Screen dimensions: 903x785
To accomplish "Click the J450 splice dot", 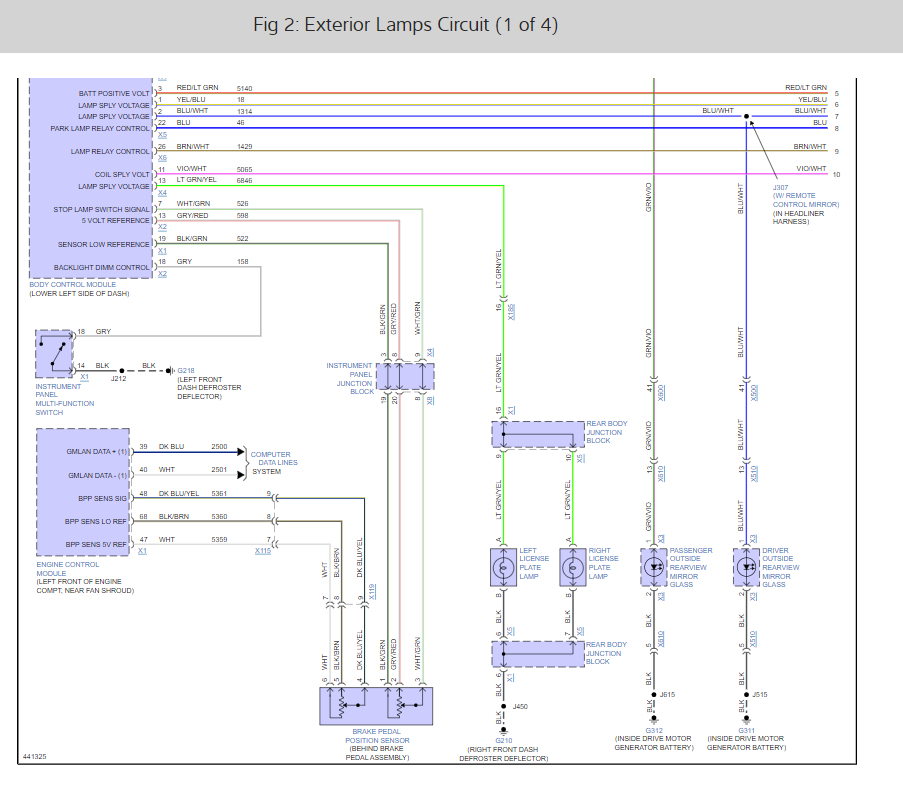I will (503, 706).
